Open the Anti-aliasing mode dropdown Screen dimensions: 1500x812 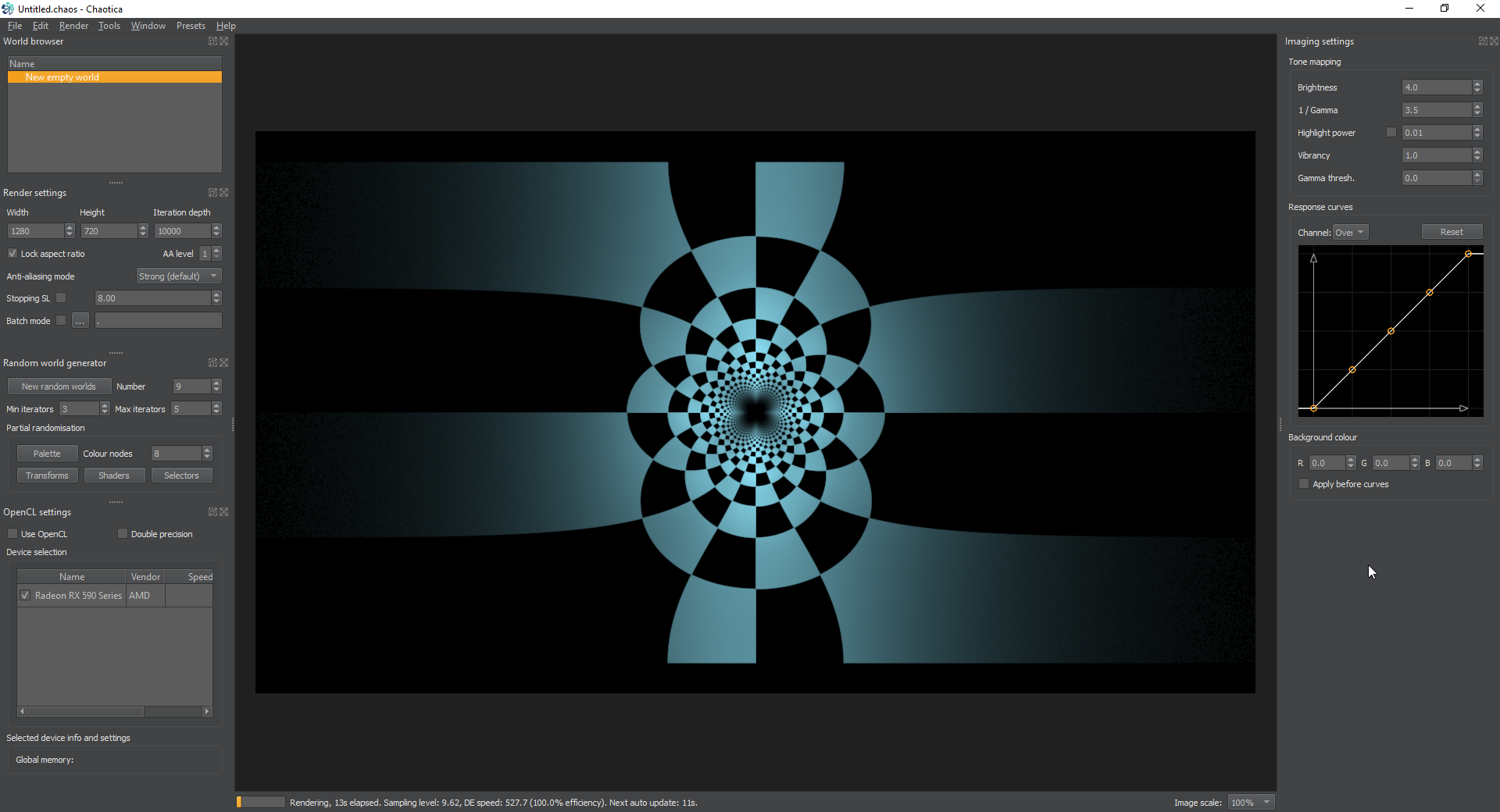click(179, 276)
